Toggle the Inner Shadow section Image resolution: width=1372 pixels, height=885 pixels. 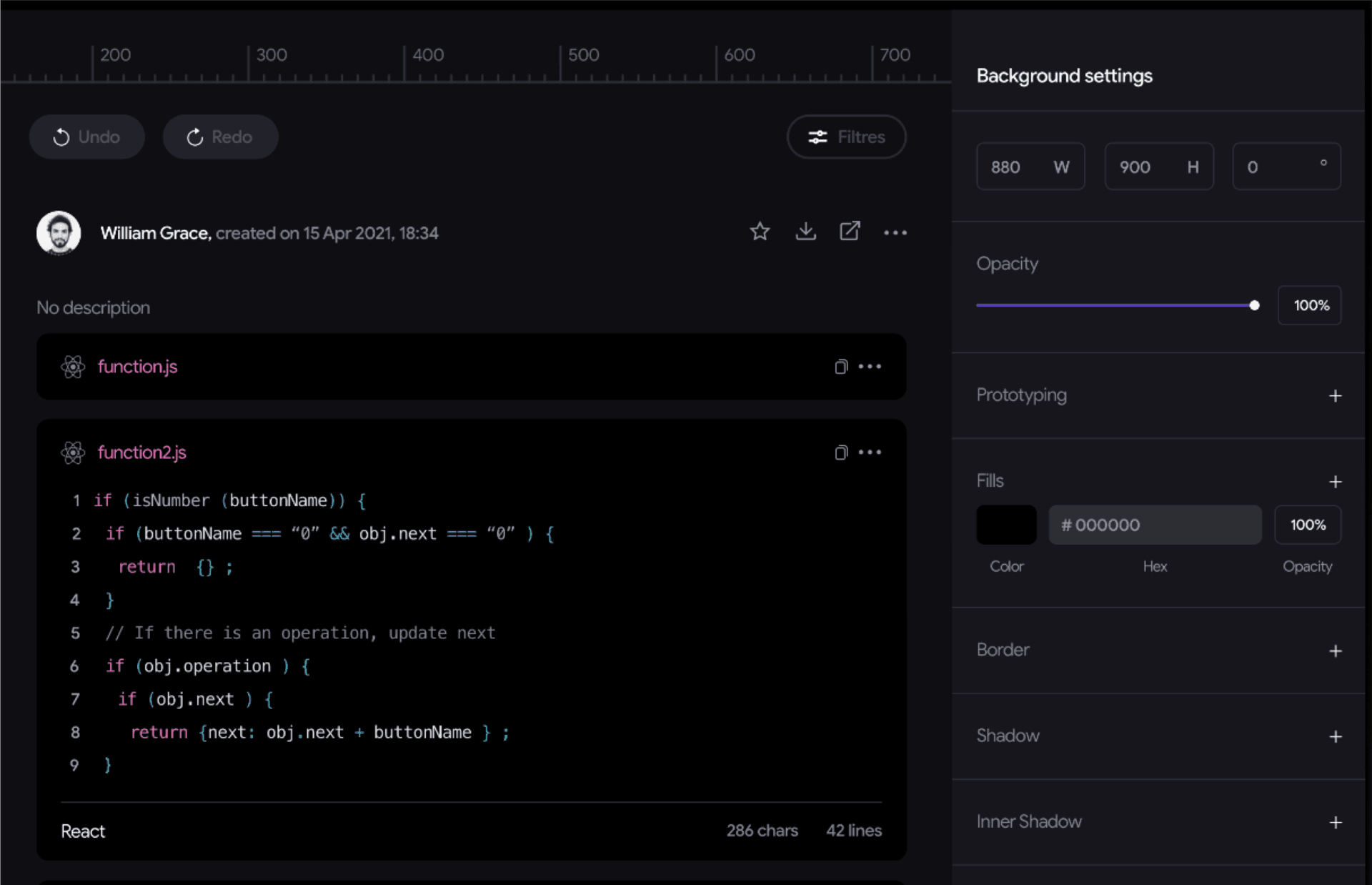click(1337, 822)
